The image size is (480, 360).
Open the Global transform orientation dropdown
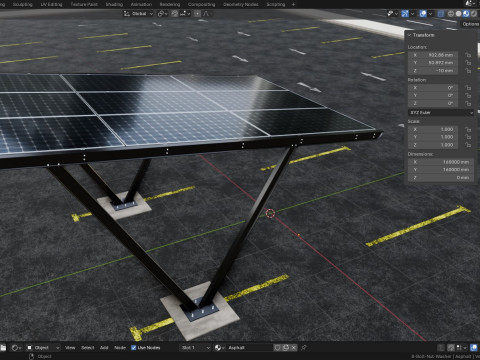coord(138,14)
